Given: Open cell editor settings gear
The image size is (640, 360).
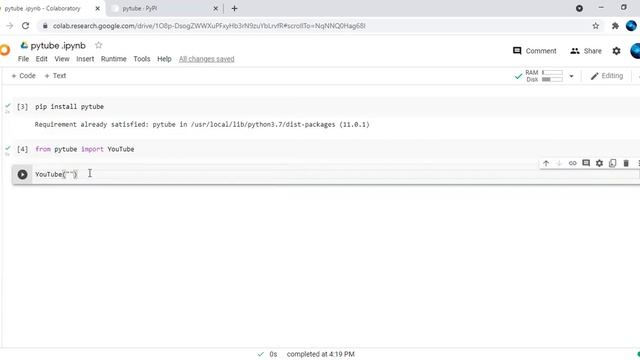Looking at the screenshot, I should pyautogui.click(x=599, y=163).
